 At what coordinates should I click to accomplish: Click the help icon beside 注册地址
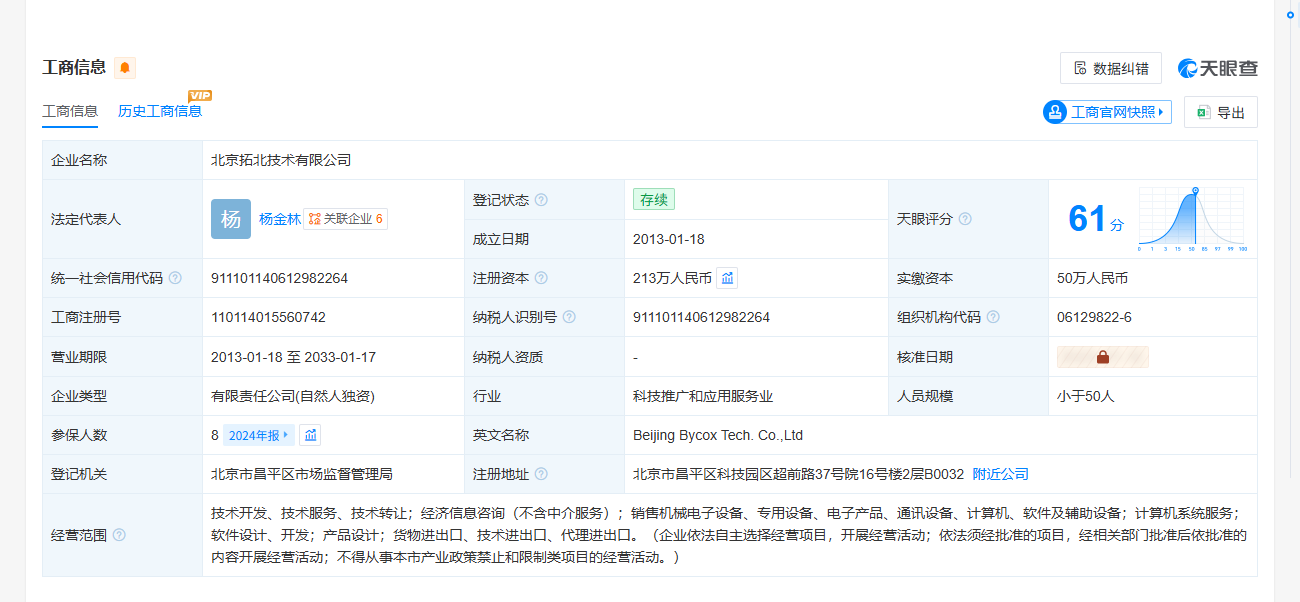[541, 474]
